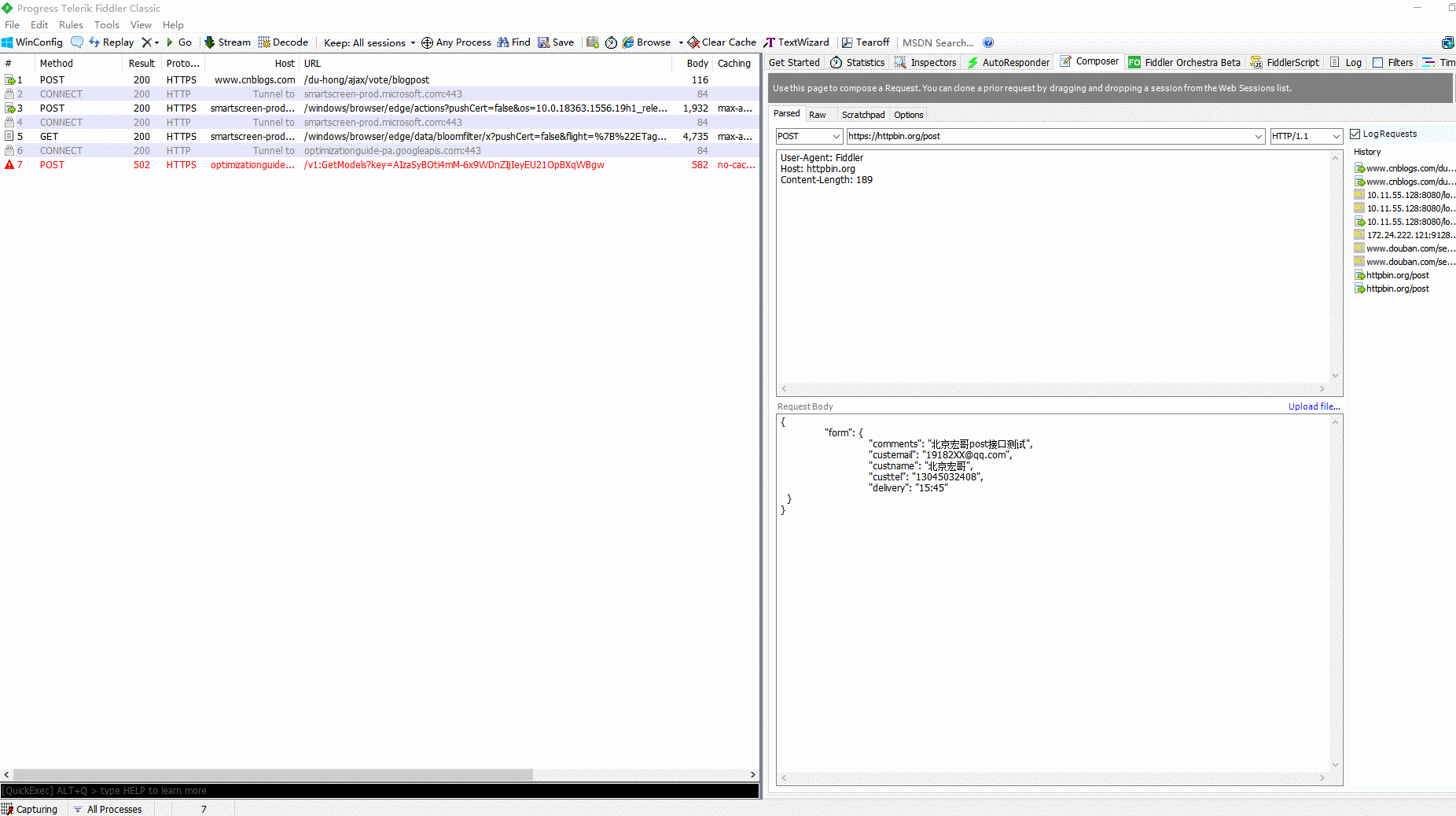Toggle the Log Requests checkbox

click(1355, 134)
